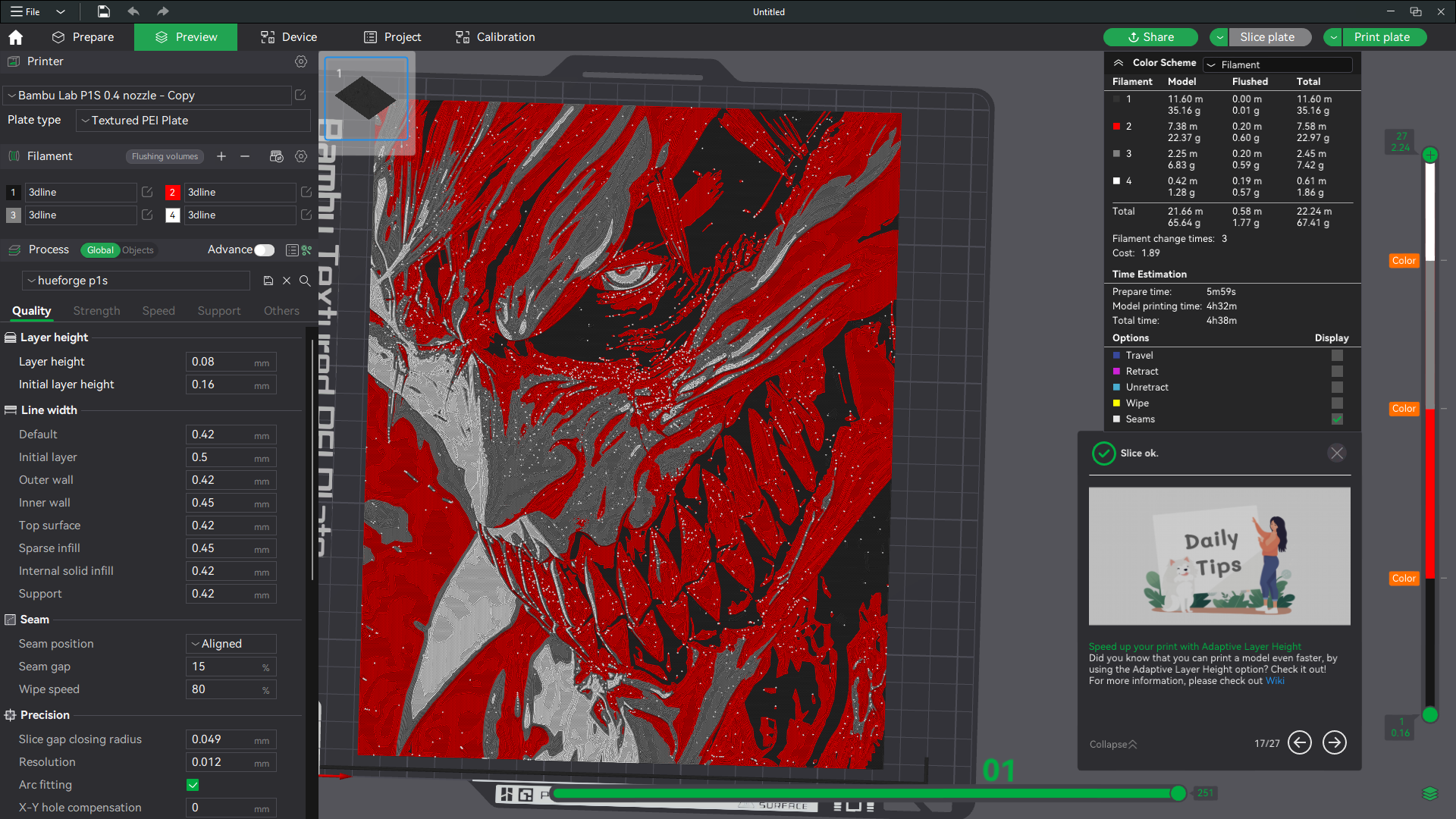Open the Wiki link in daily tips
Viewport: 1456px width, 819px height.
1275,681
